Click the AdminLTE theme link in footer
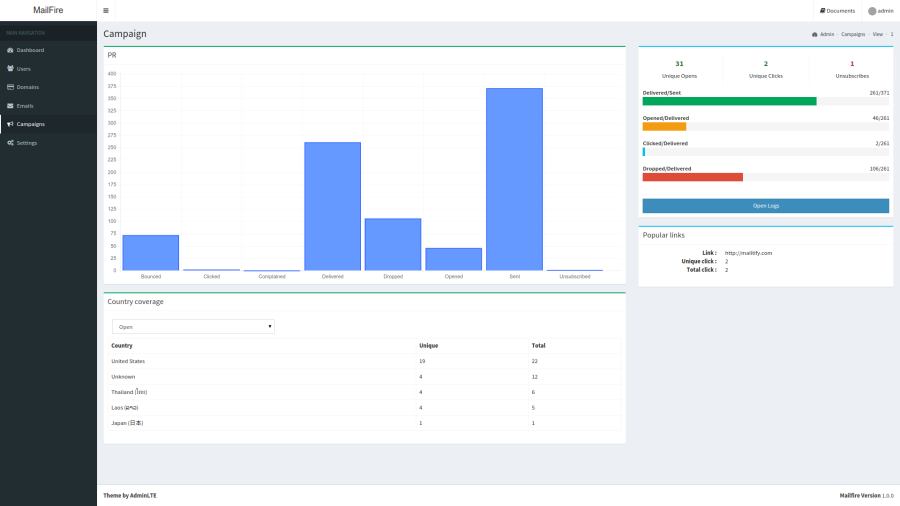The height and width of the screenshot is (506, 900). (143, 496)
